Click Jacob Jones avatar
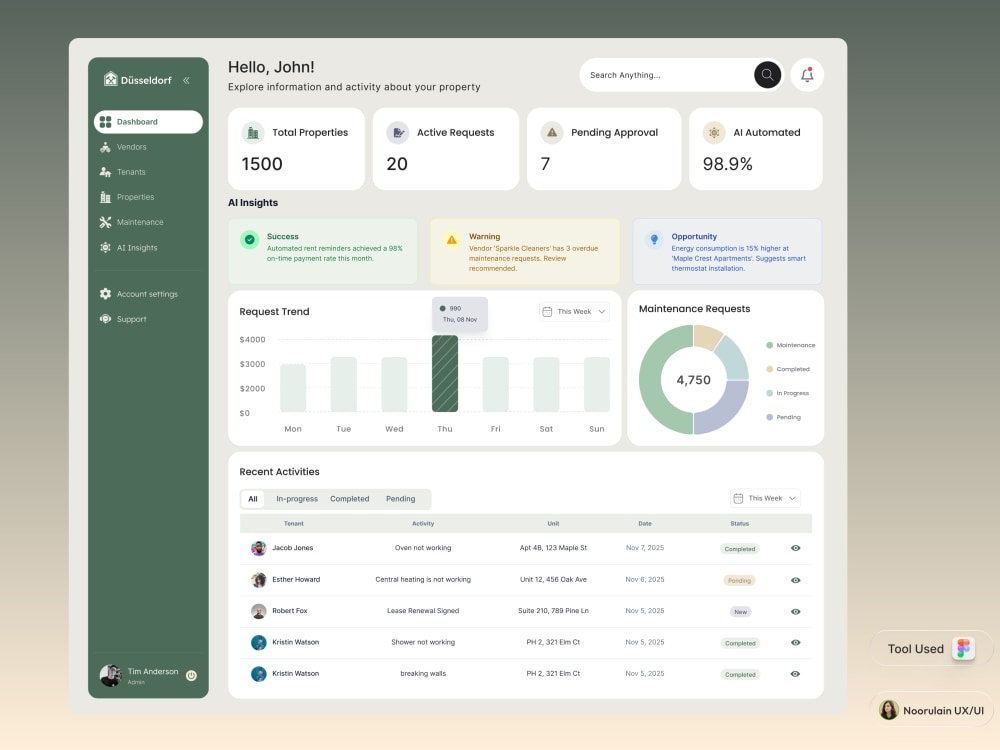Viewport: 1000px width, 750px height. (258, 548)
